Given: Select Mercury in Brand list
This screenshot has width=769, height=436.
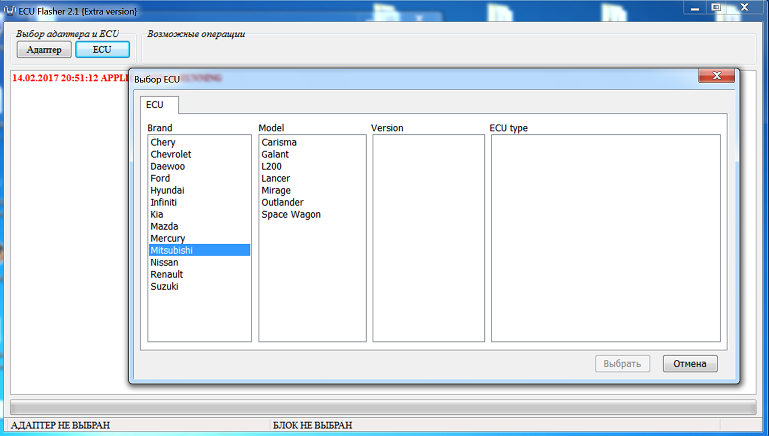Looking at the screenshot, I should 199,238.
